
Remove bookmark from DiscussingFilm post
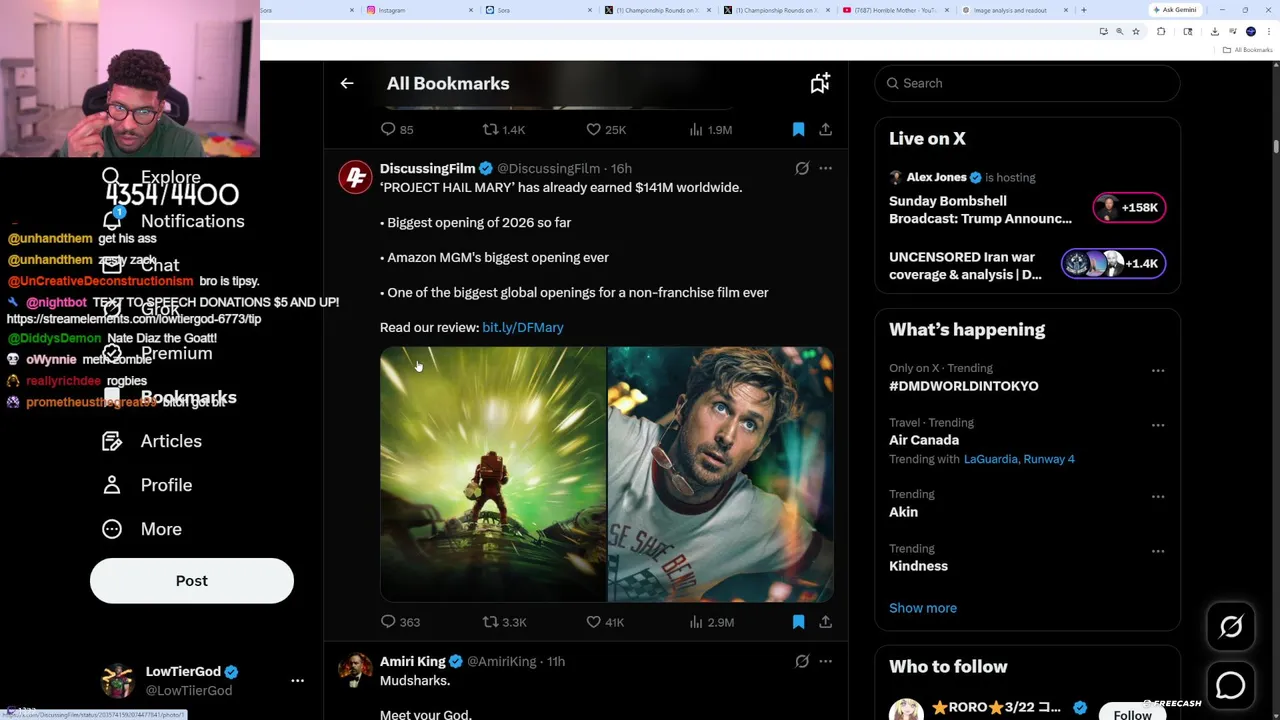(798, 622)
